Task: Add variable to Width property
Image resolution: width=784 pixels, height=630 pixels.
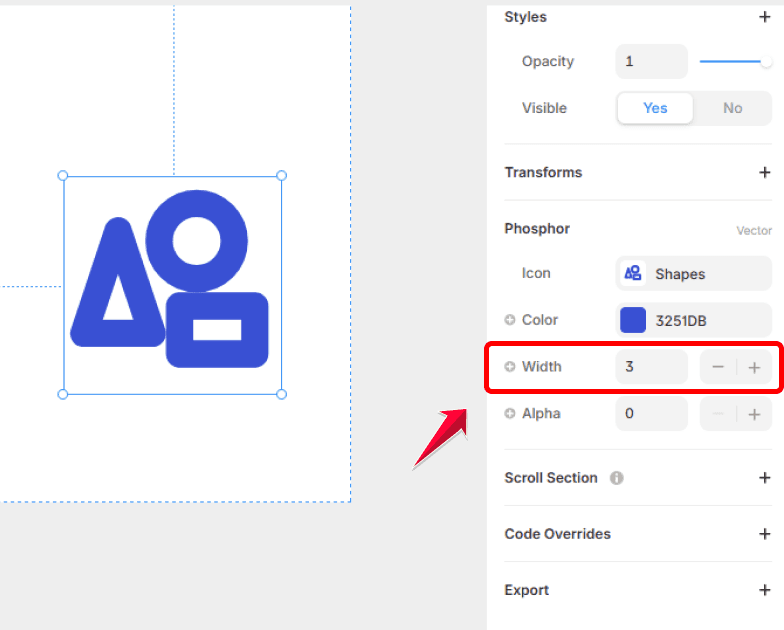Action: [x=510, y=366]
